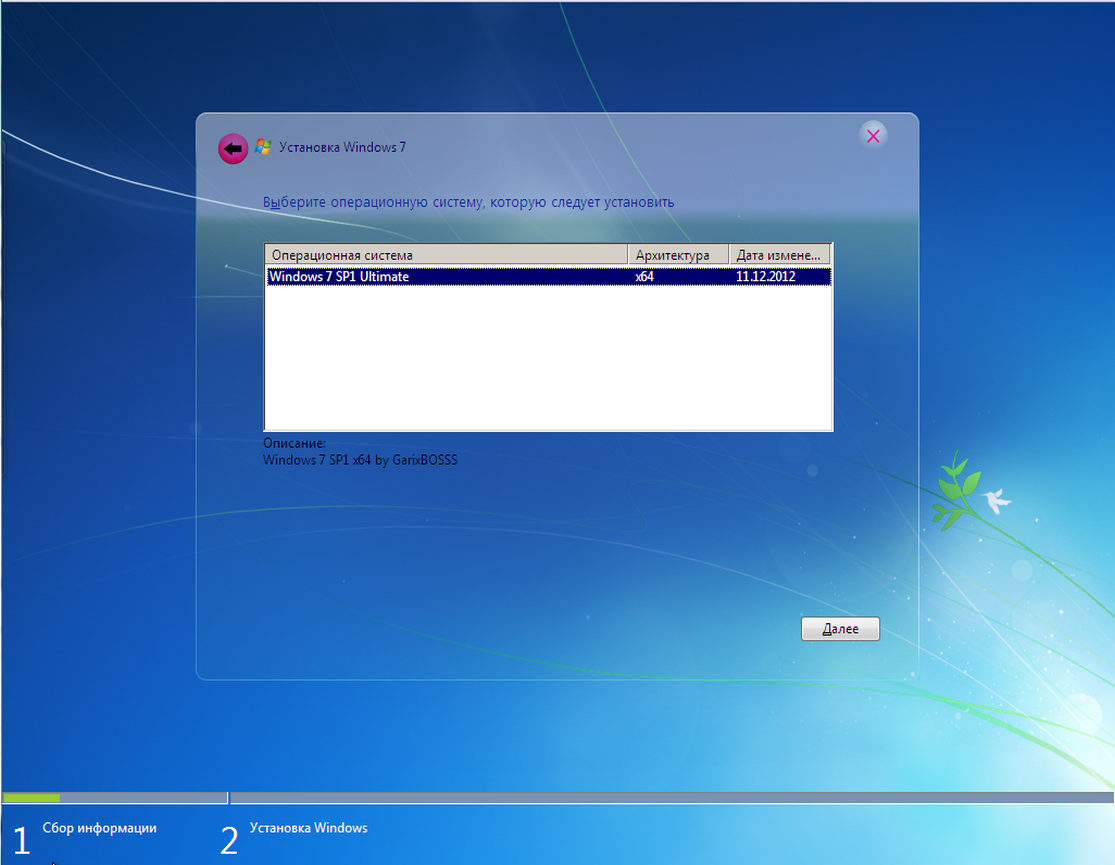1115x865 pixels.
Task: Sort by Архитектура column header
Action: point(678,255)
